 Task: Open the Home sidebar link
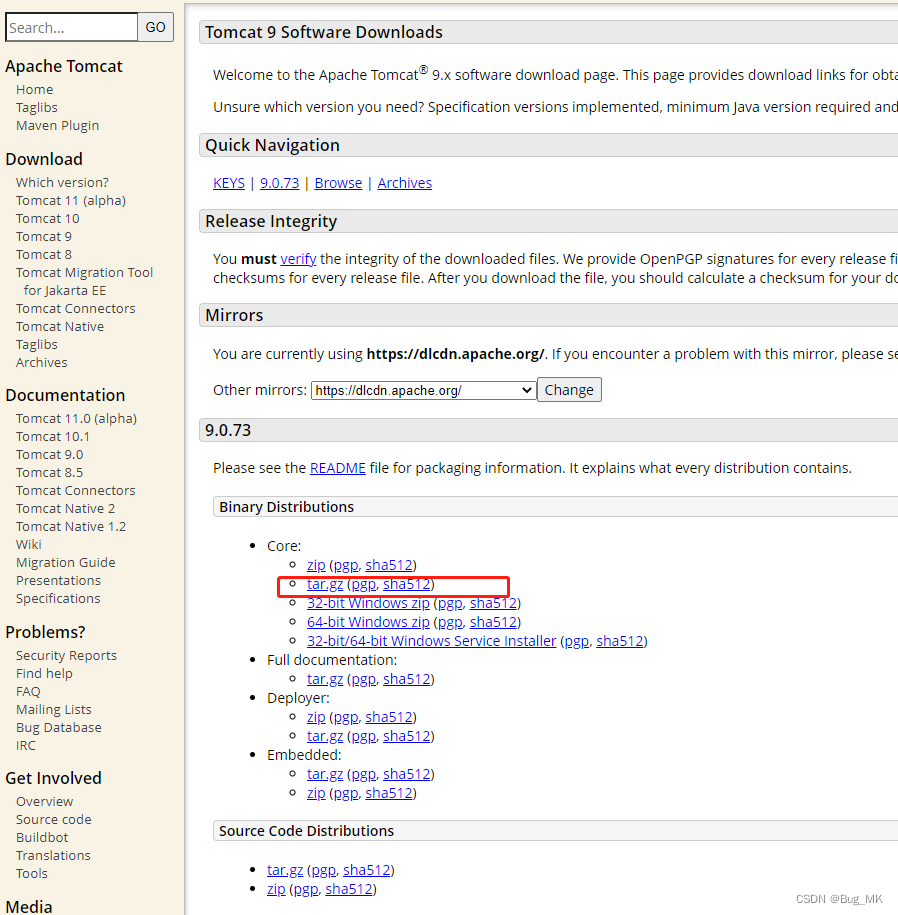(34, 89)
